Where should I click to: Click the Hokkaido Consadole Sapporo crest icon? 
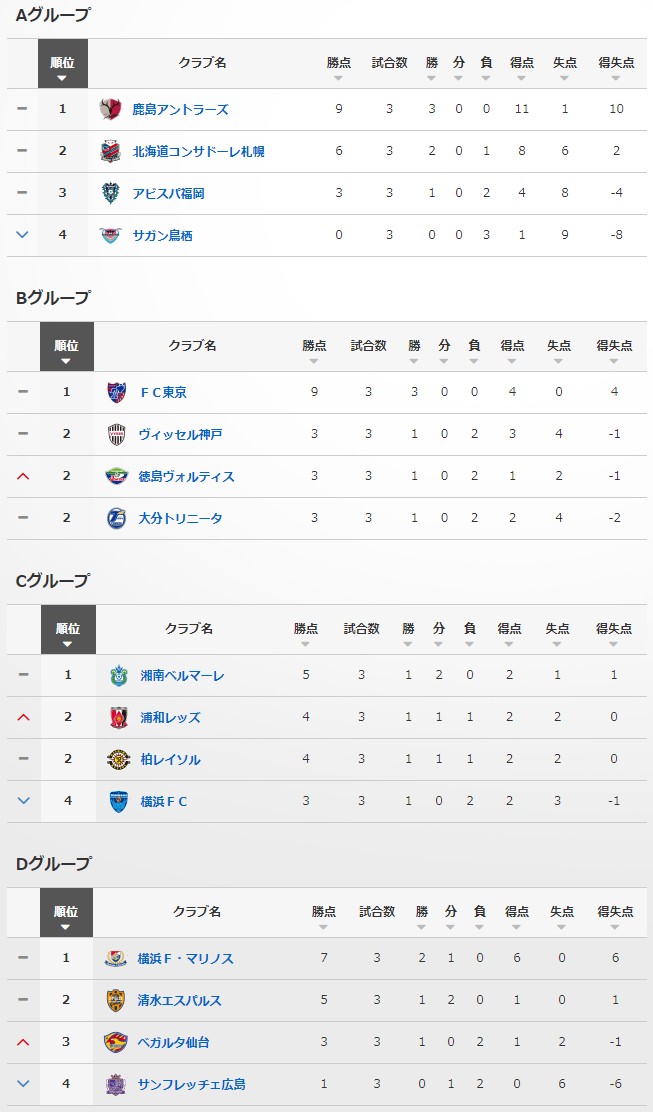click(x=111, y=151)
